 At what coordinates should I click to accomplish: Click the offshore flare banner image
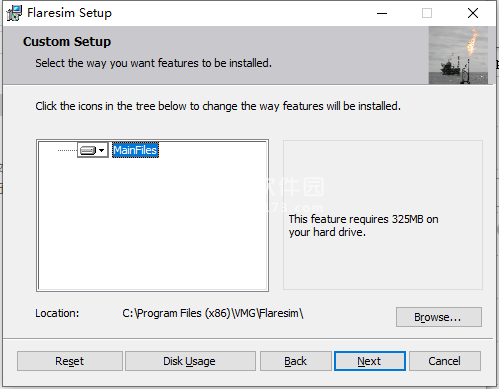458,55
